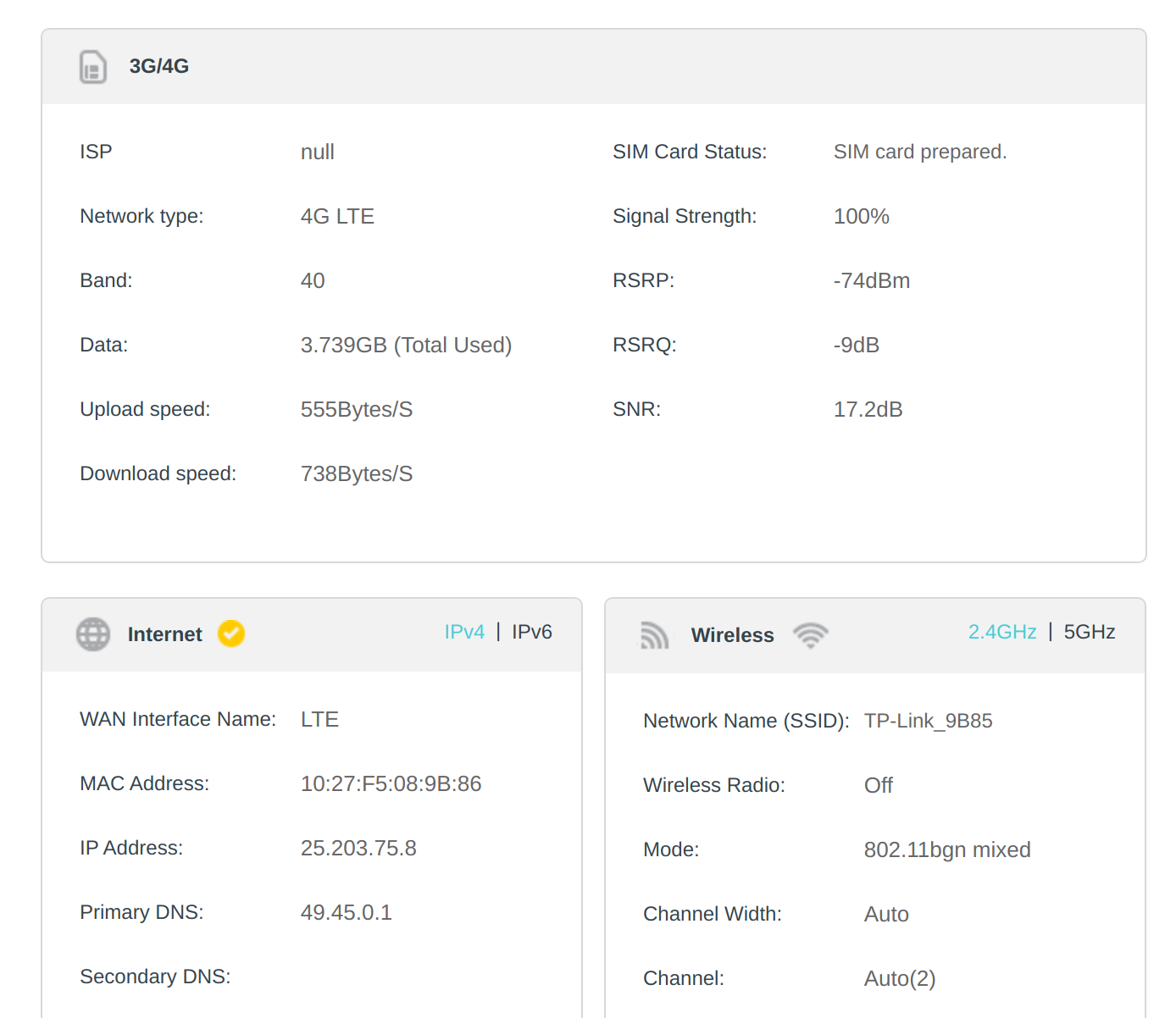The image size is (1176, 1018).
Task: Select the IPv4 tab
Action: click(x=464, y=631)
